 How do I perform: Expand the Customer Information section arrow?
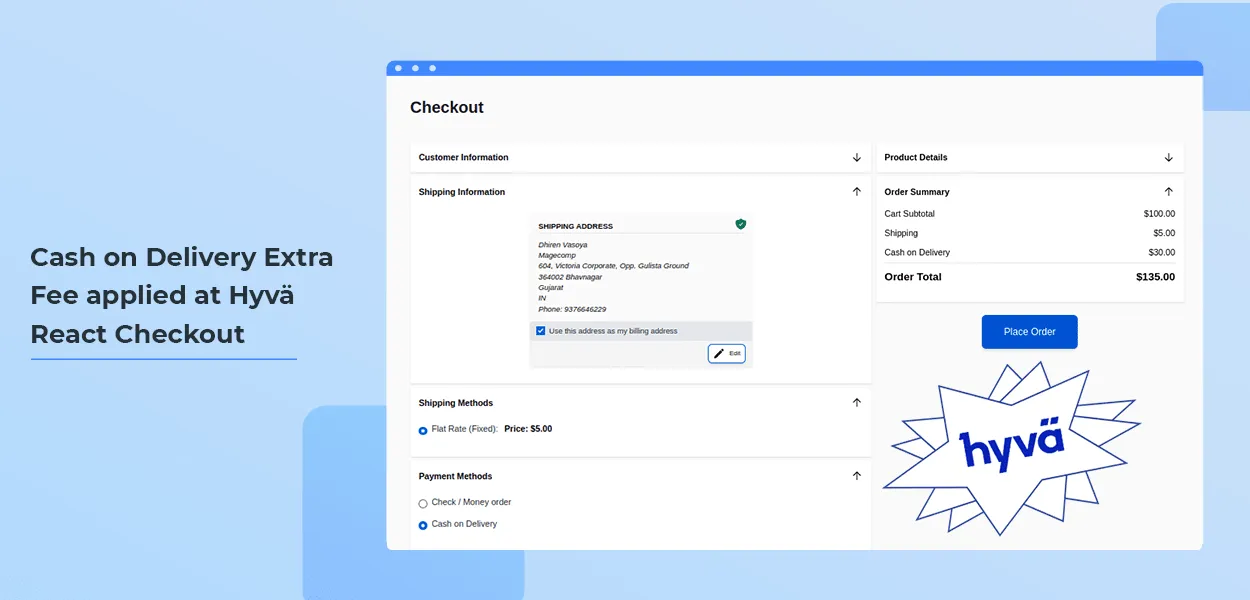click(x=856, y=158)
